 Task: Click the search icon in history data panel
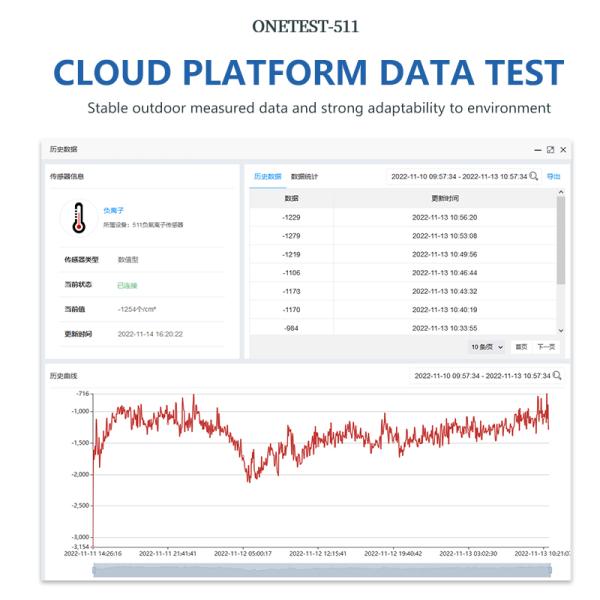534,176
